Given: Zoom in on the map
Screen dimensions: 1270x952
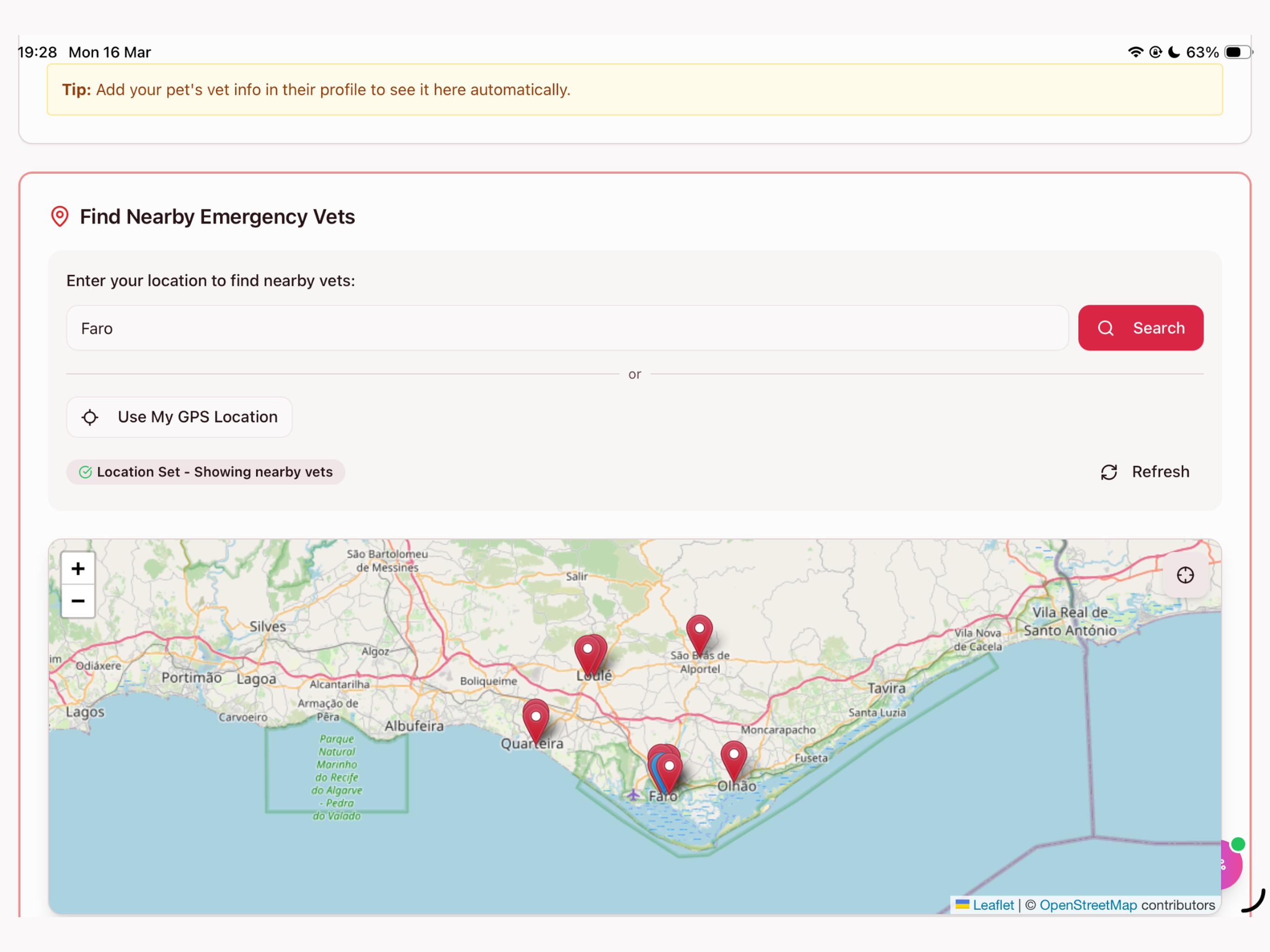Looking at the screenshot, I should tap(78, 569).
